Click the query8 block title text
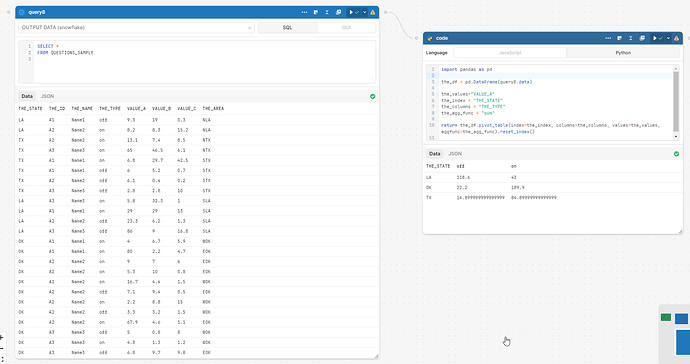This screenshot has width=690, height=364. point(37,12)
